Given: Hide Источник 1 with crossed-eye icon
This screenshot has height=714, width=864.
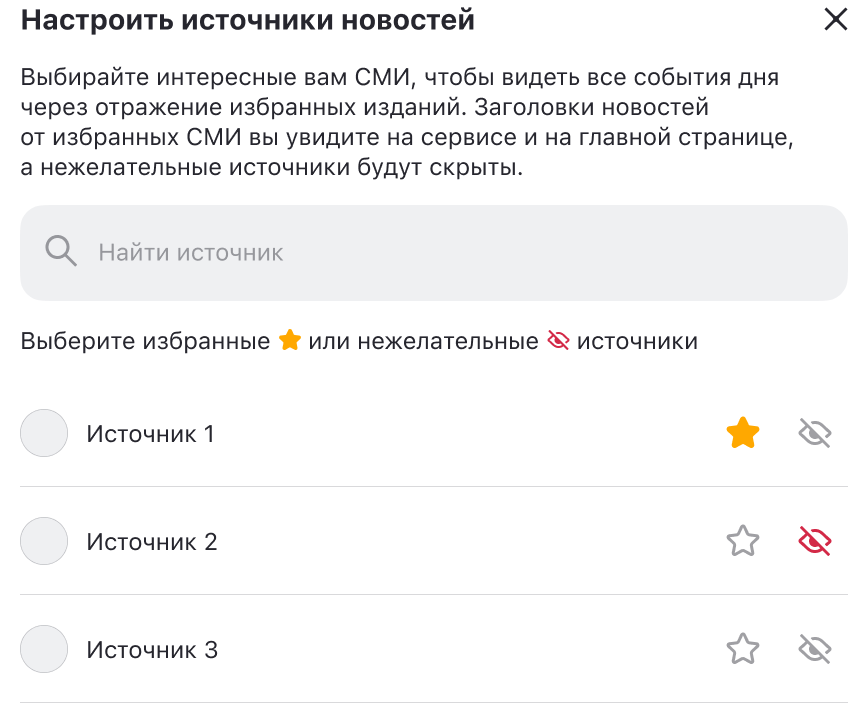Looking at the screenshot, I should coord(814,433).
